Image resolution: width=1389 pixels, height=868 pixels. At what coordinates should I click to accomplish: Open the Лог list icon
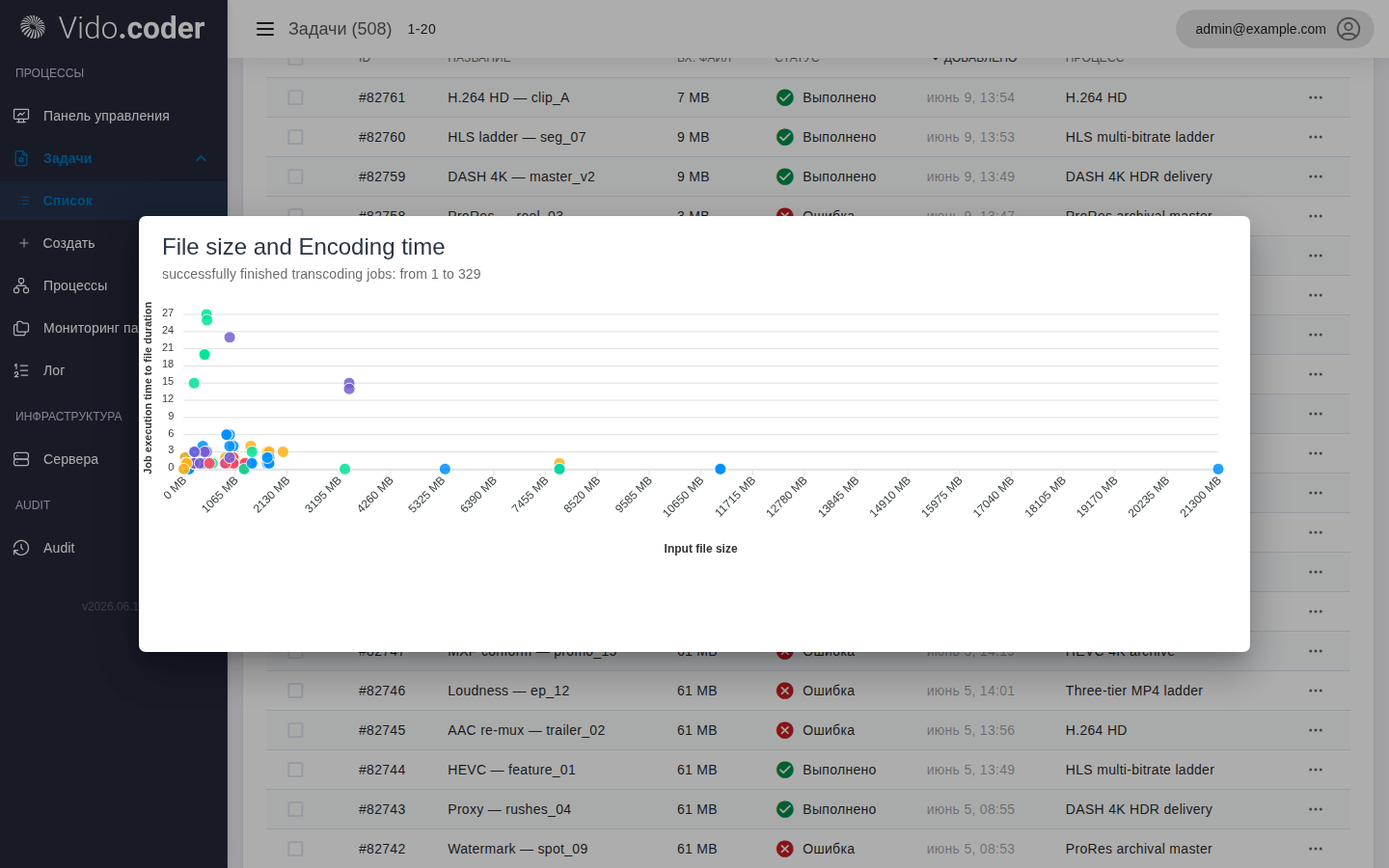tap(21, 370)
